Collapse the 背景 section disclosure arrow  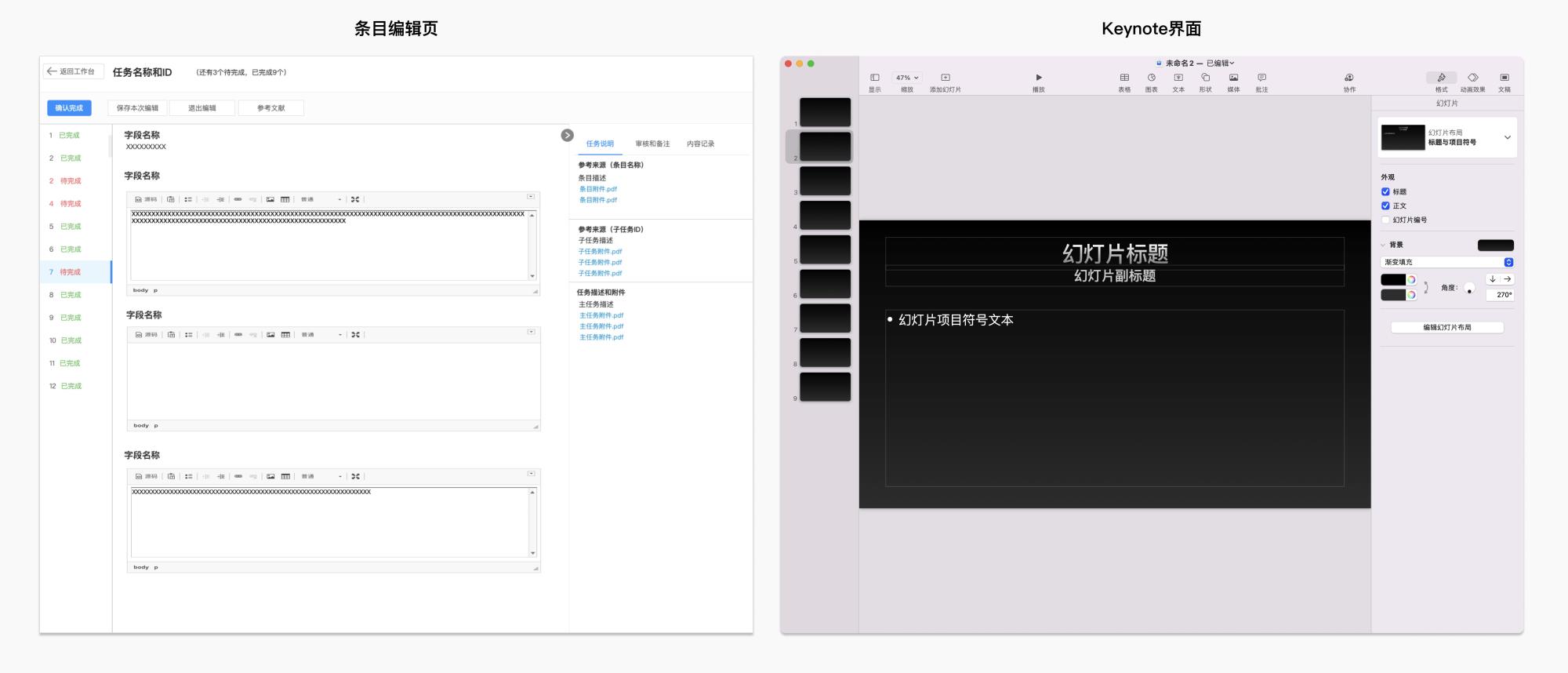[1383, 245]
